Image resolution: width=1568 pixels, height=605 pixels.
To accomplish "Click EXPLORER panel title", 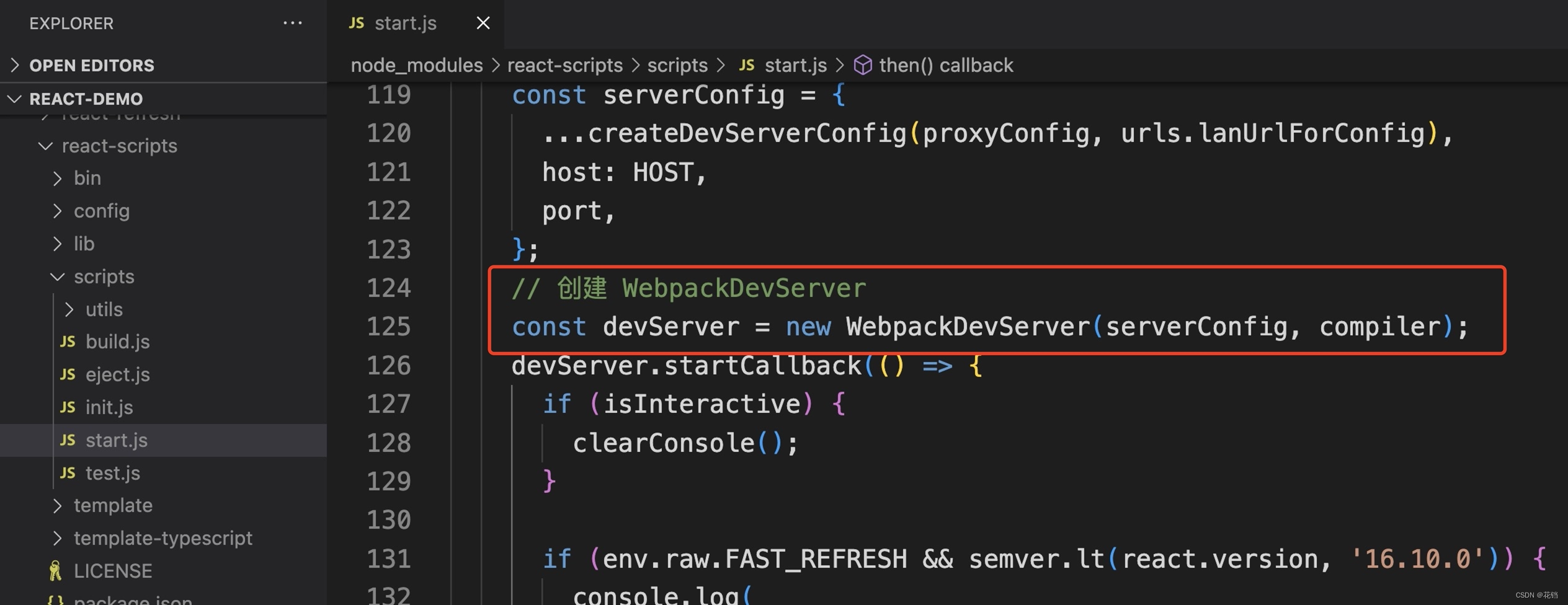I will coord(71,24).
